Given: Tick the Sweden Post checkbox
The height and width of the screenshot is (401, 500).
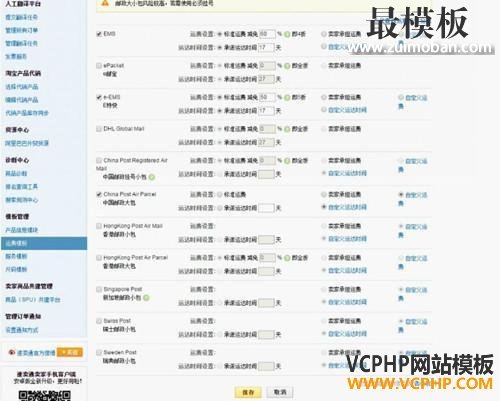Looking at the screenshot, I should (x=99, y=352).
